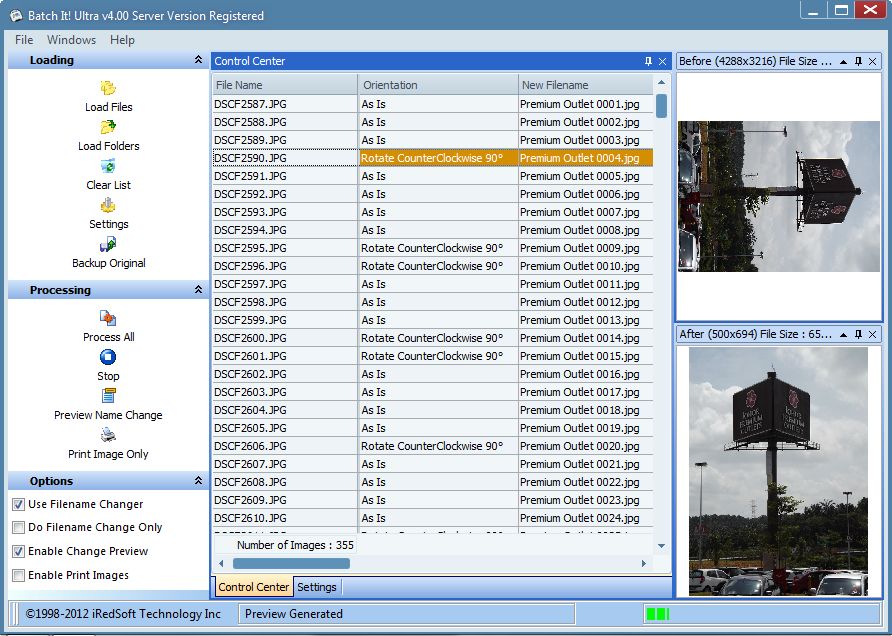Image resolution: width=892 pixels, height=636 pixels.
Task: Open Settings icon in Loading panel
Action: click(x=108, y=206)
